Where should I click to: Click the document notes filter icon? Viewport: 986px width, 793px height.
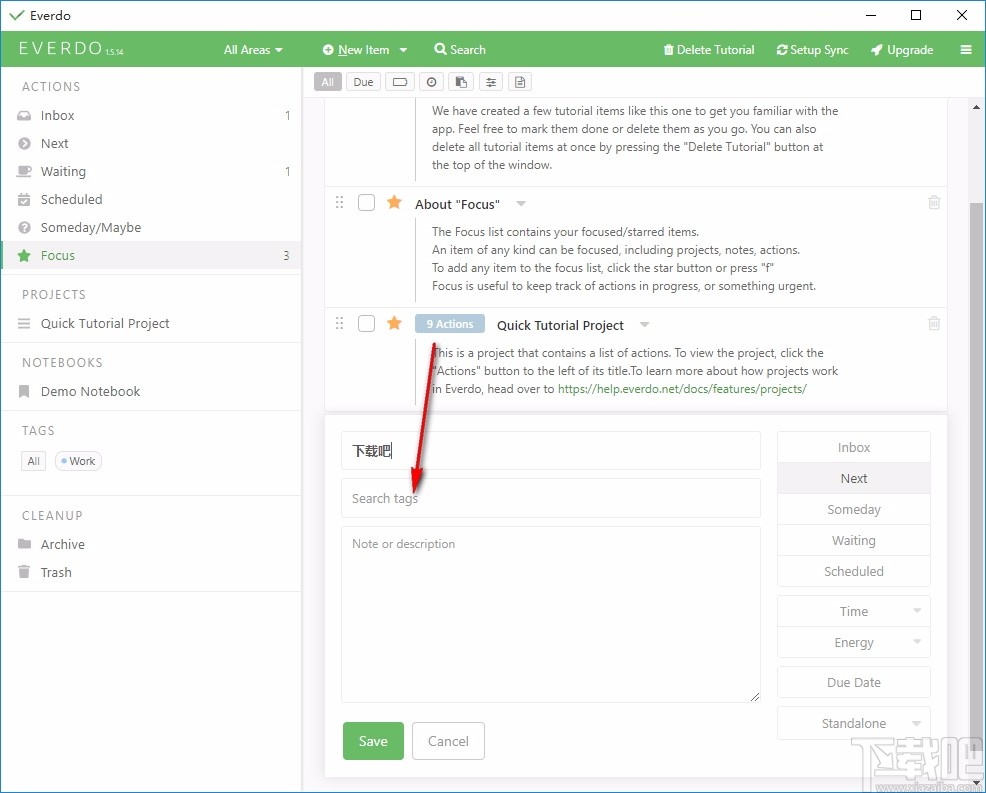pos(520,82)
